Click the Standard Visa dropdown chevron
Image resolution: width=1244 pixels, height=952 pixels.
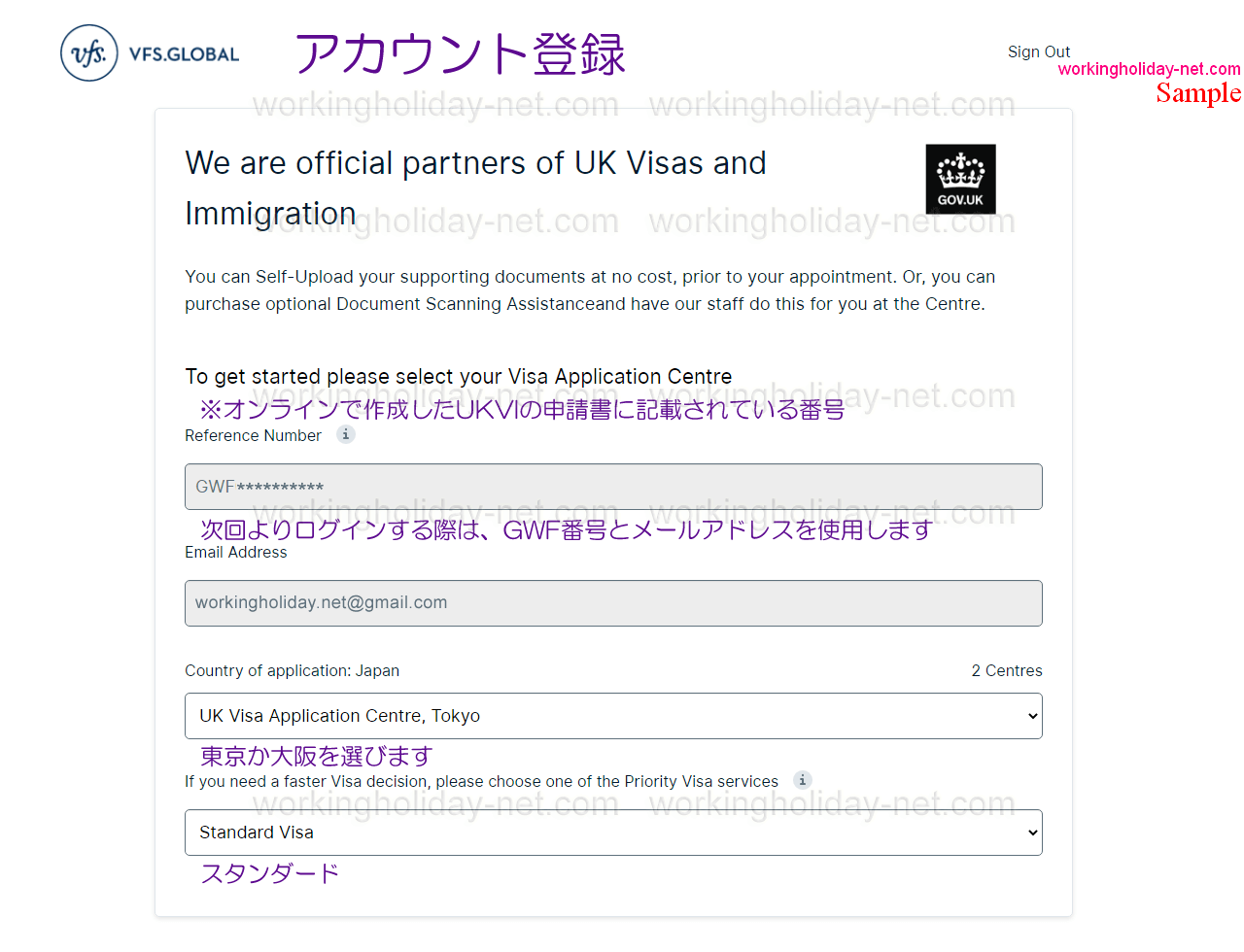[1032, 833]
